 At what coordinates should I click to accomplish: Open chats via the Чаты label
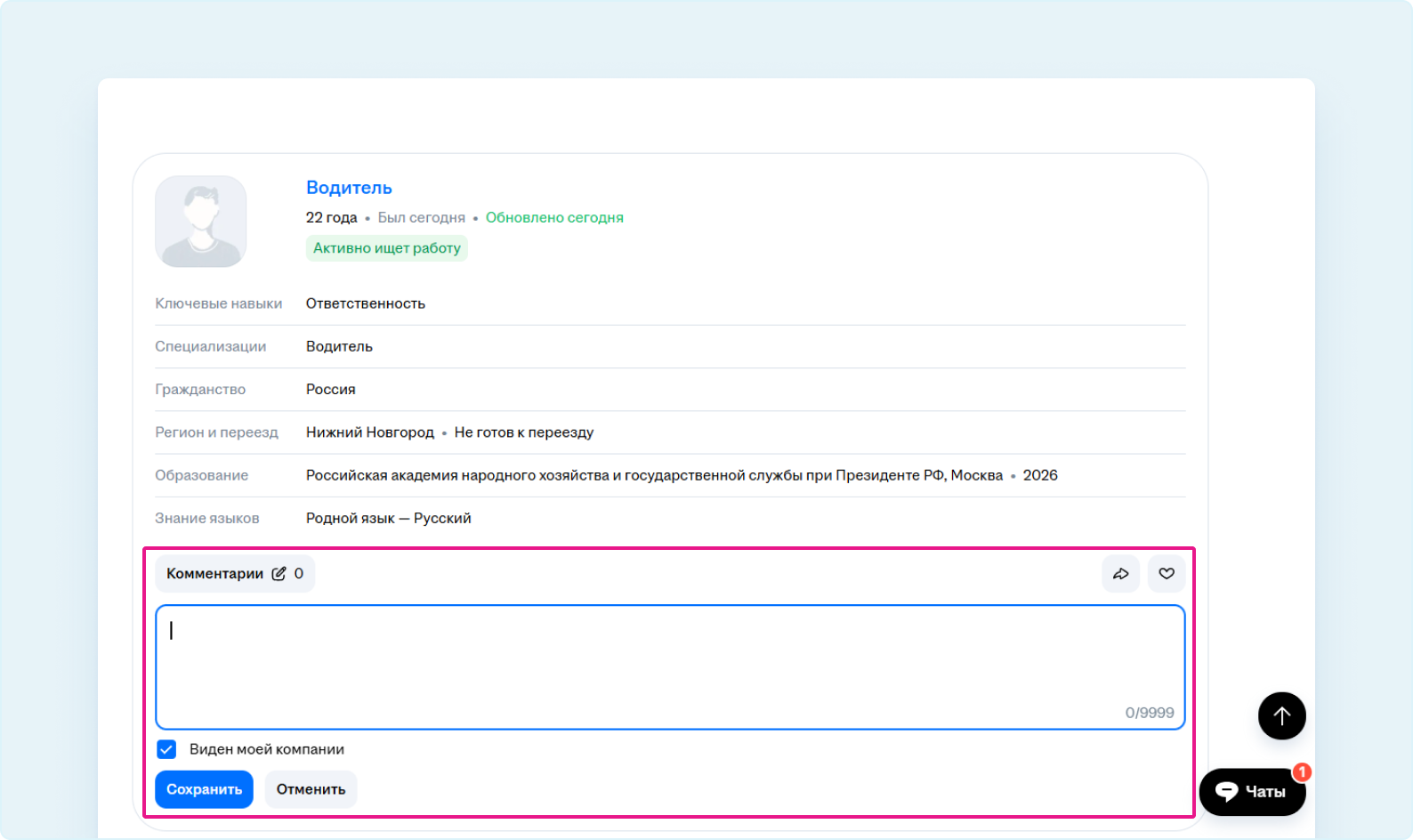pos(1264,792)
